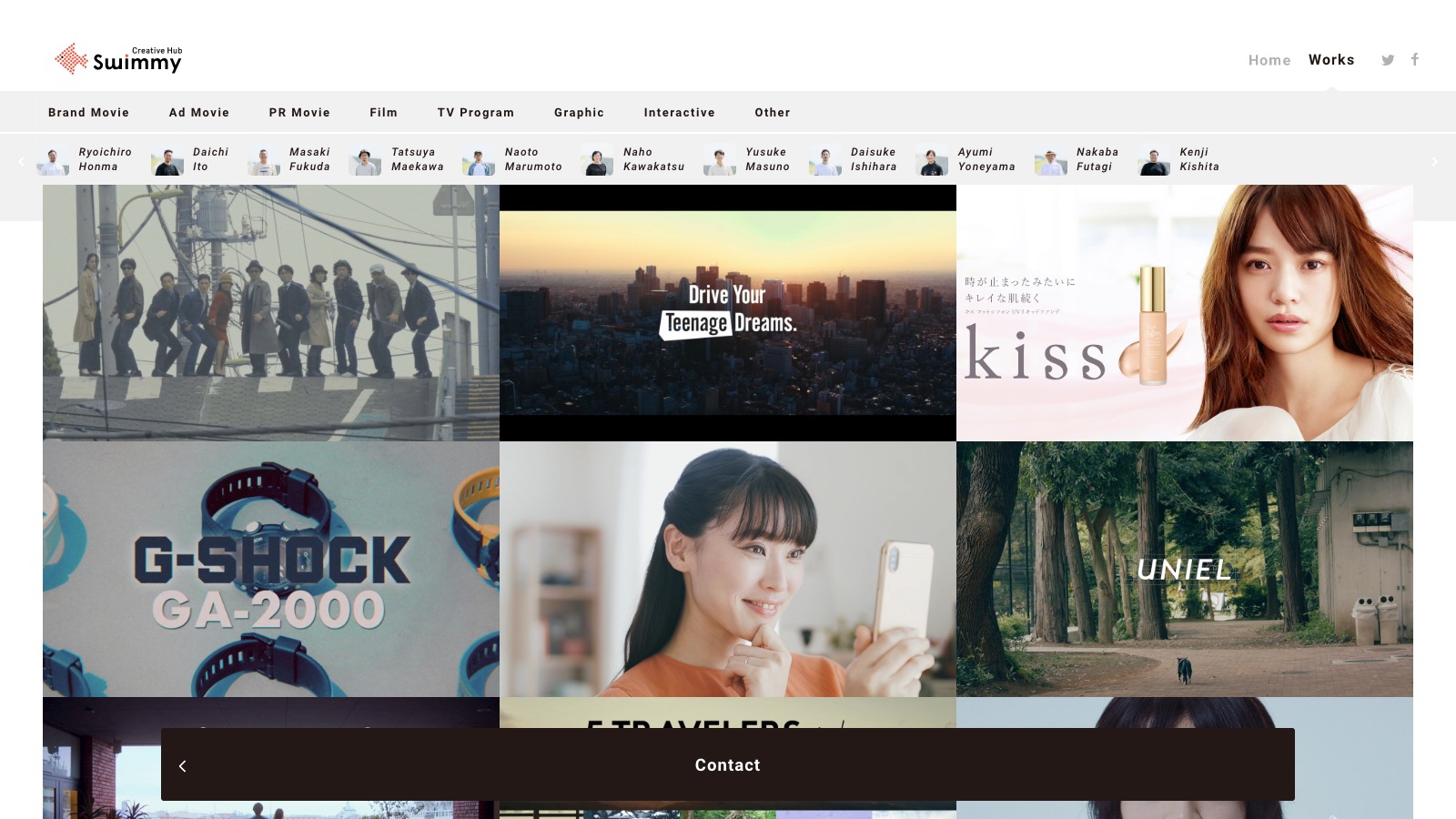Filter works by Brand Movie
Image resolution: width=1456 pixels, height=819 pixels.
click(88, 113)
